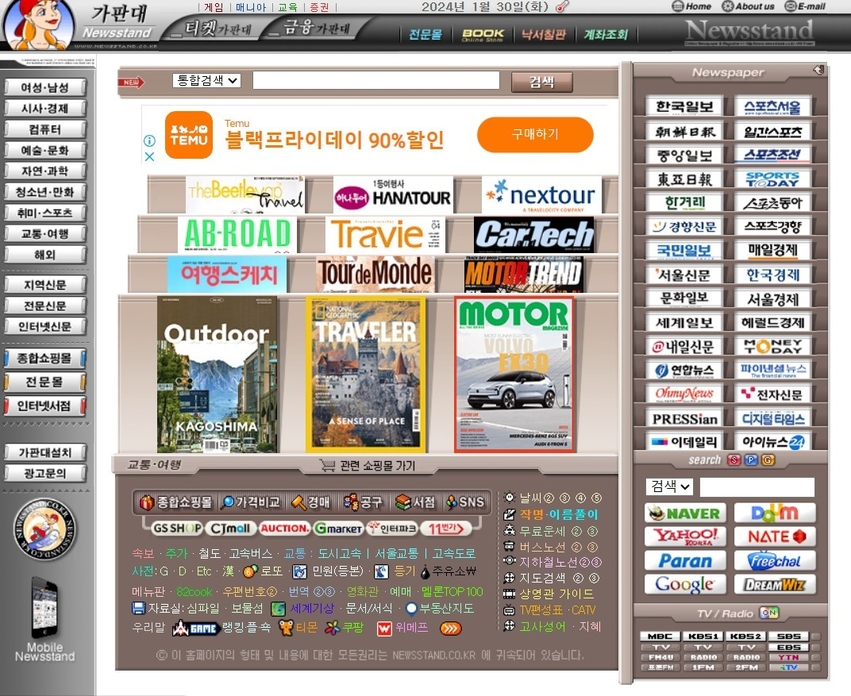Open the 교통·여행 sidebar category
The width and height of the screenshot is (851, 696).
[x=45, y=233]
